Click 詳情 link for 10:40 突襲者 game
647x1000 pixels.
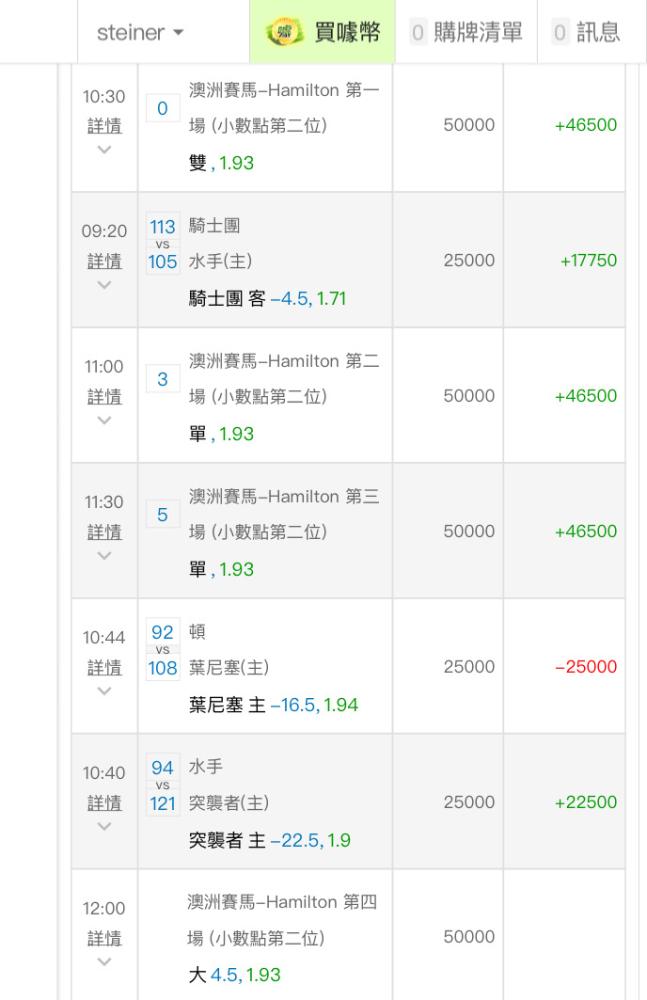(104, 803)
